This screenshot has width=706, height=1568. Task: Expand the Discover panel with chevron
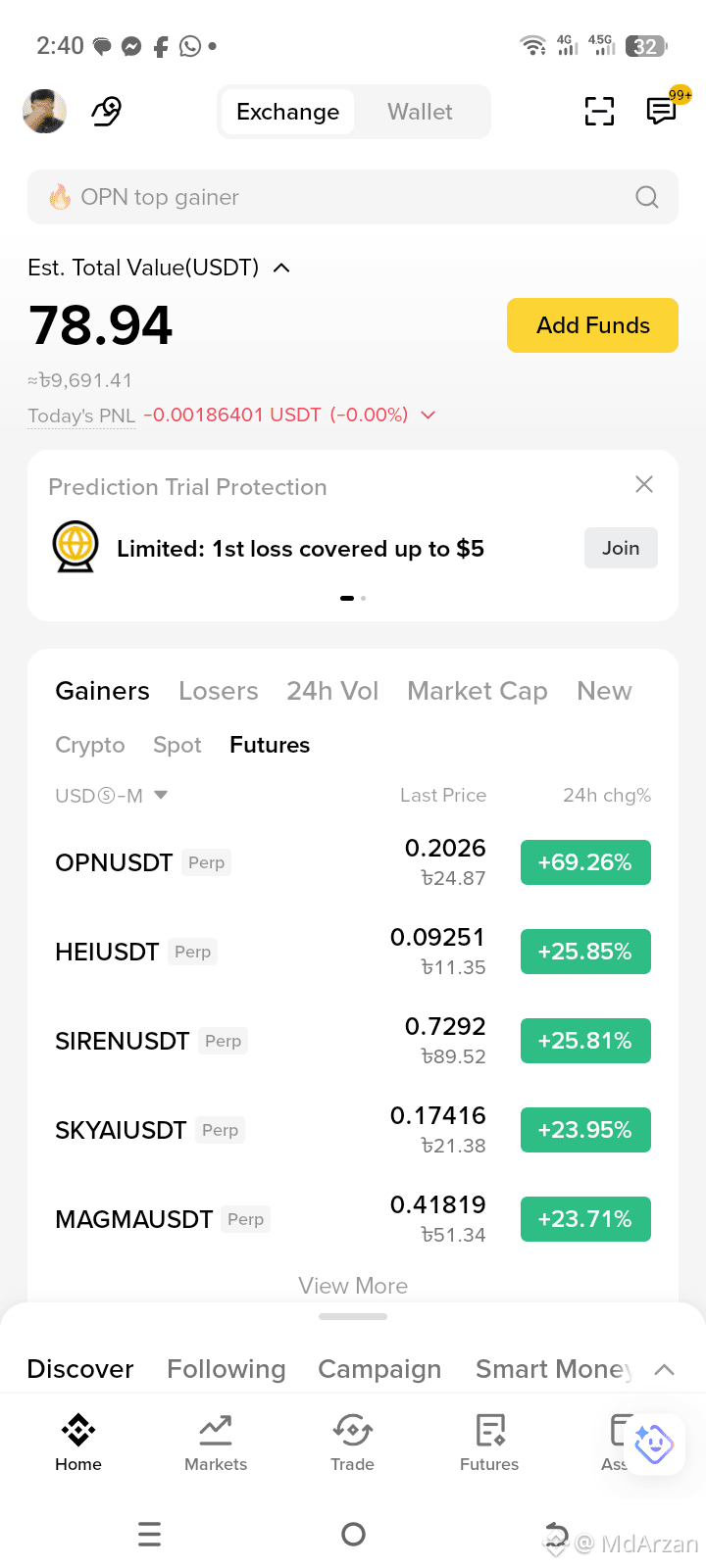pyautogui.click(x=664, y=1369)
